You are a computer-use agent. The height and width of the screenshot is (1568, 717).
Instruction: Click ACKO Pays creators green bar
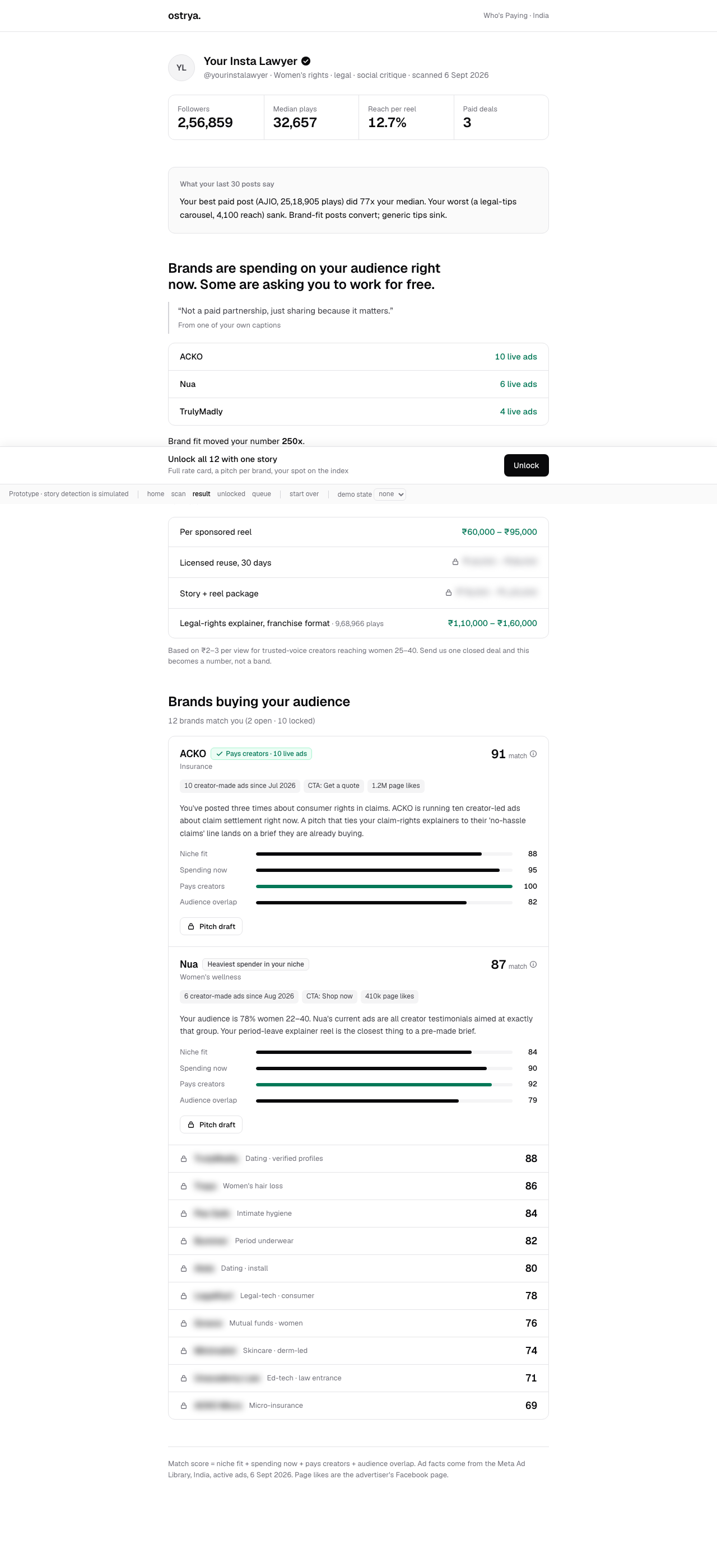coord(384,886)
